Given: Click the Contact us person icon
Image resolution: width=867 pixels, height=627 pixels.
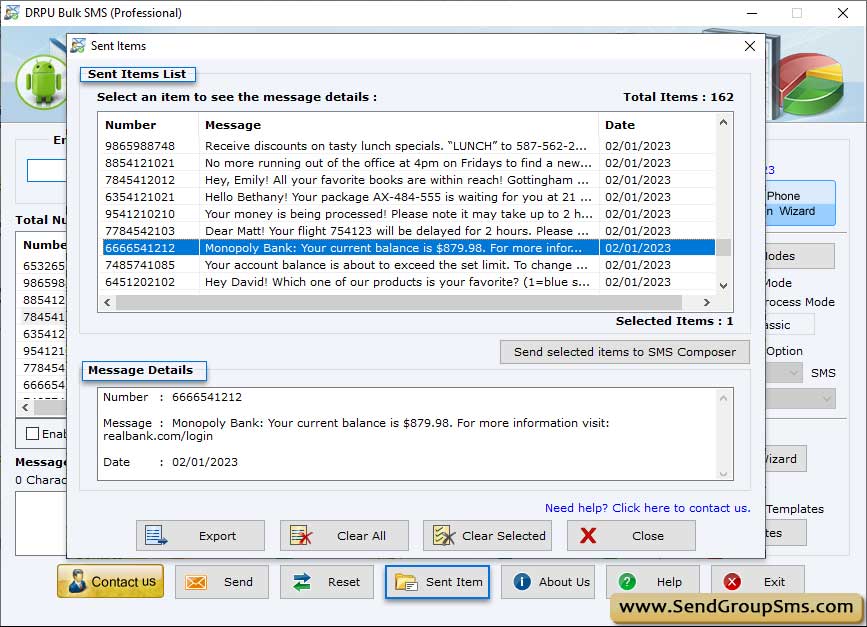Looking at the screenshot, I should (77, 582).
